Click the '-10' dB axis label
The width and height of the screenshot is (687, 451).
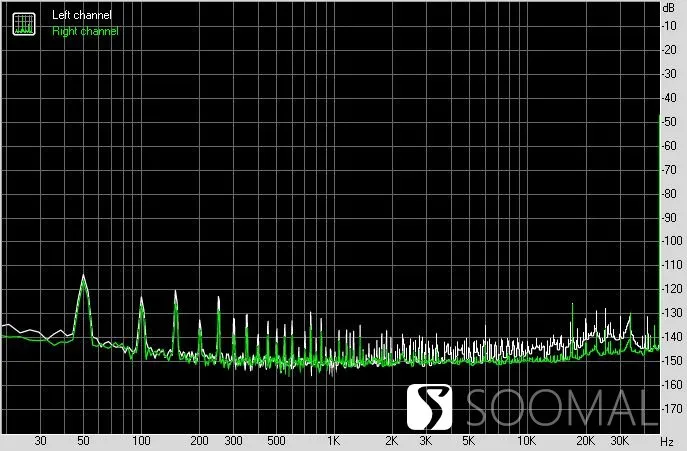pos(669,26)
